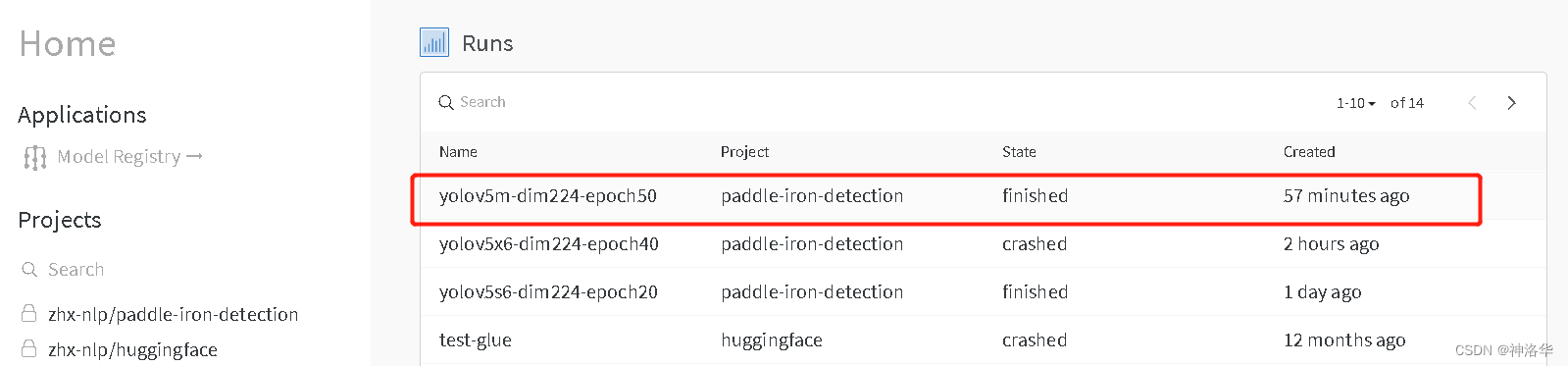Go to previous page of runs
1568x366 pixels.
(1472, 103)
